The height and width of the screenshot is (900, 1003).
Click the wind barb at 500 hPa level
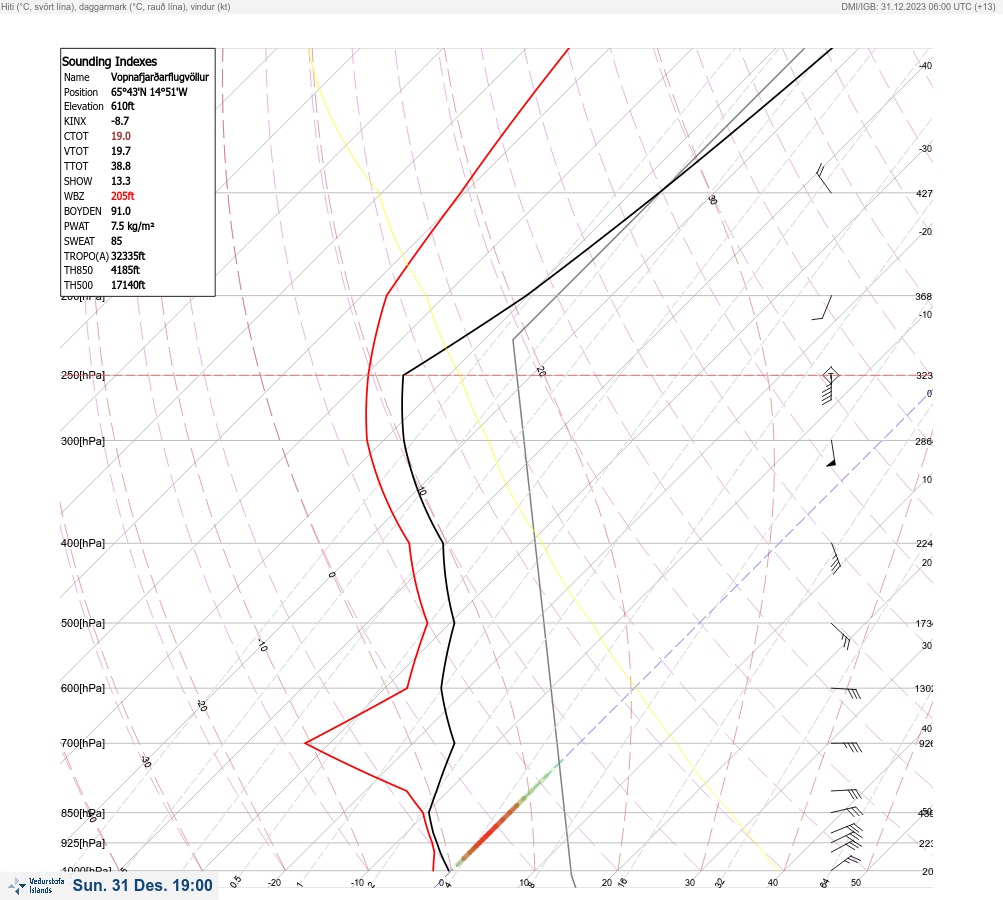841,636
